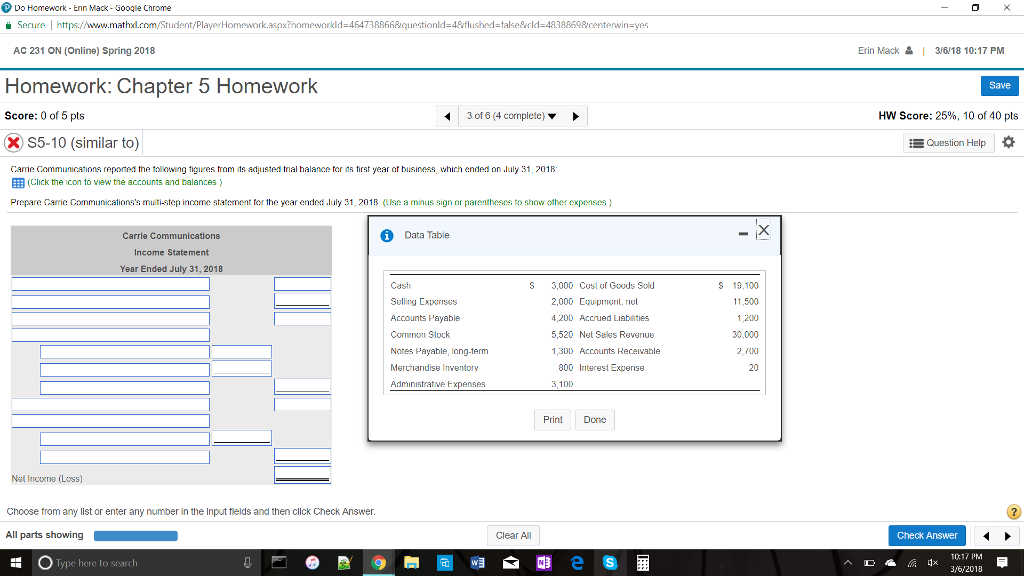Image resolution: width=1024 pixels, height=576 pixels.
Task: Close the Data Table popup
Action: [x=764, y=232]
